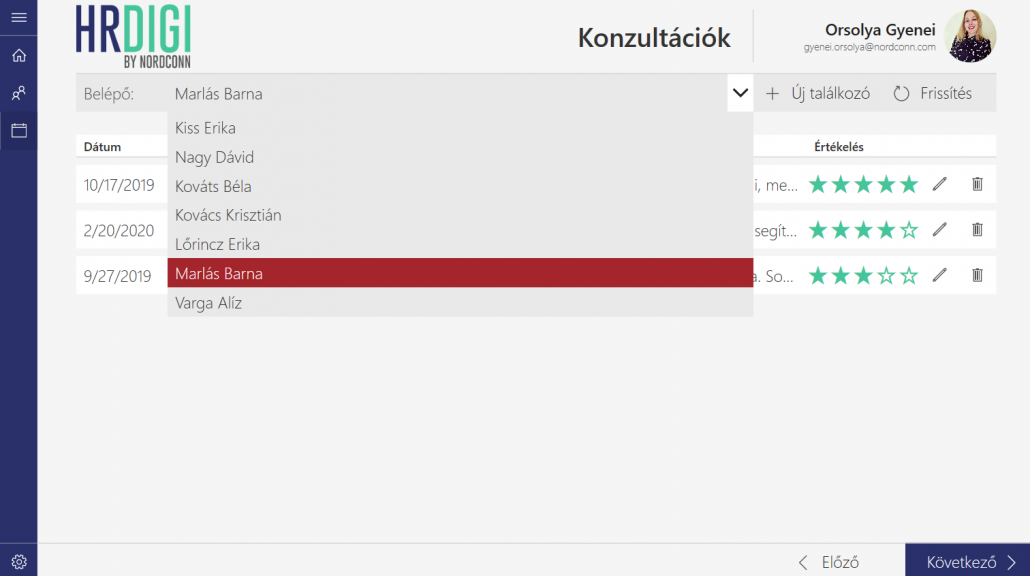Pick Kovács Krisztián from the list
The width and height of the screenshot is (1030, 576).
(228, 215)
